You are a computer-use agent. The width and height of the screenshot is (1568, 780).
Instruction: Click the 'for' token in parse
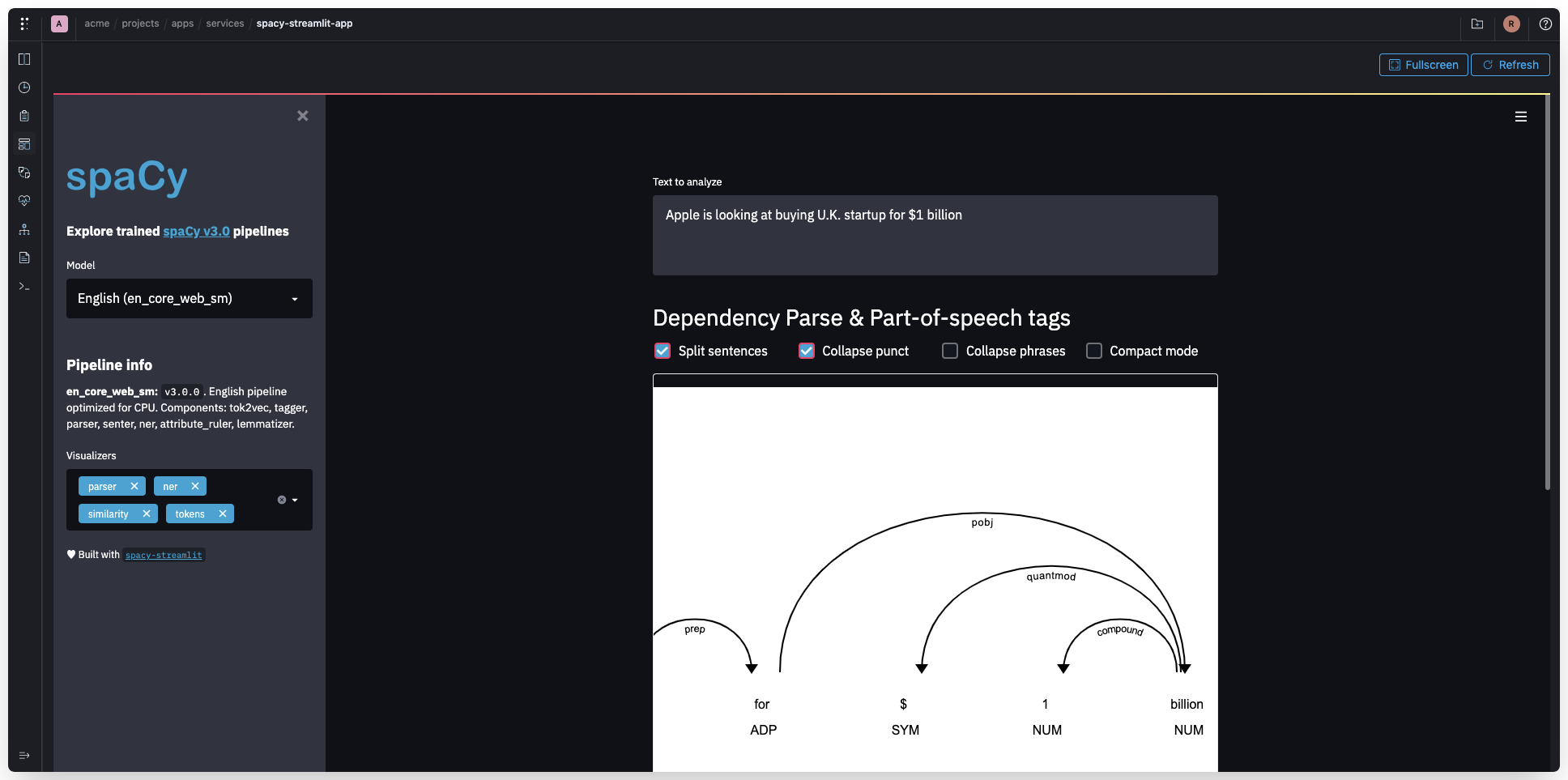click(762, 704)
